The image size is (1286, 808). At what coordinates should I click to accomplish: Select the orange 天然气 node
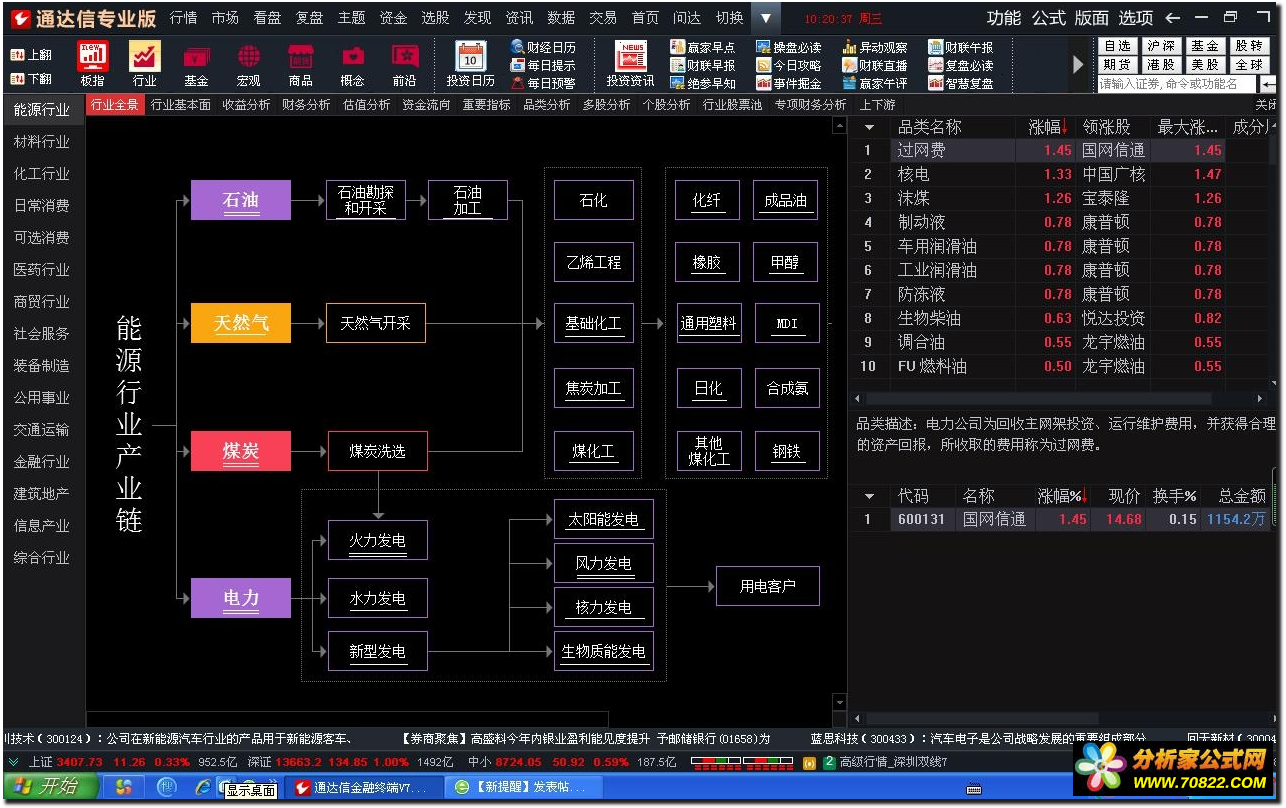coord(241,323)
